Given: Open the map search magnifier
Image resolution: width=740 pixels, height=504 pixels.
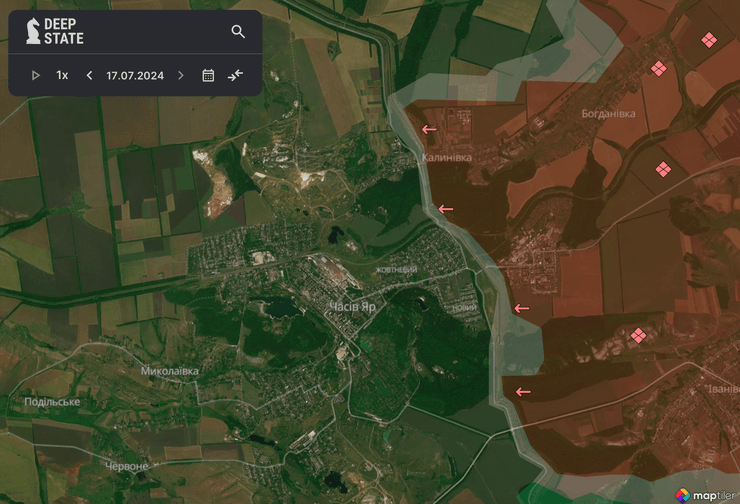Looking at the screenshot, I should (238, 31).
